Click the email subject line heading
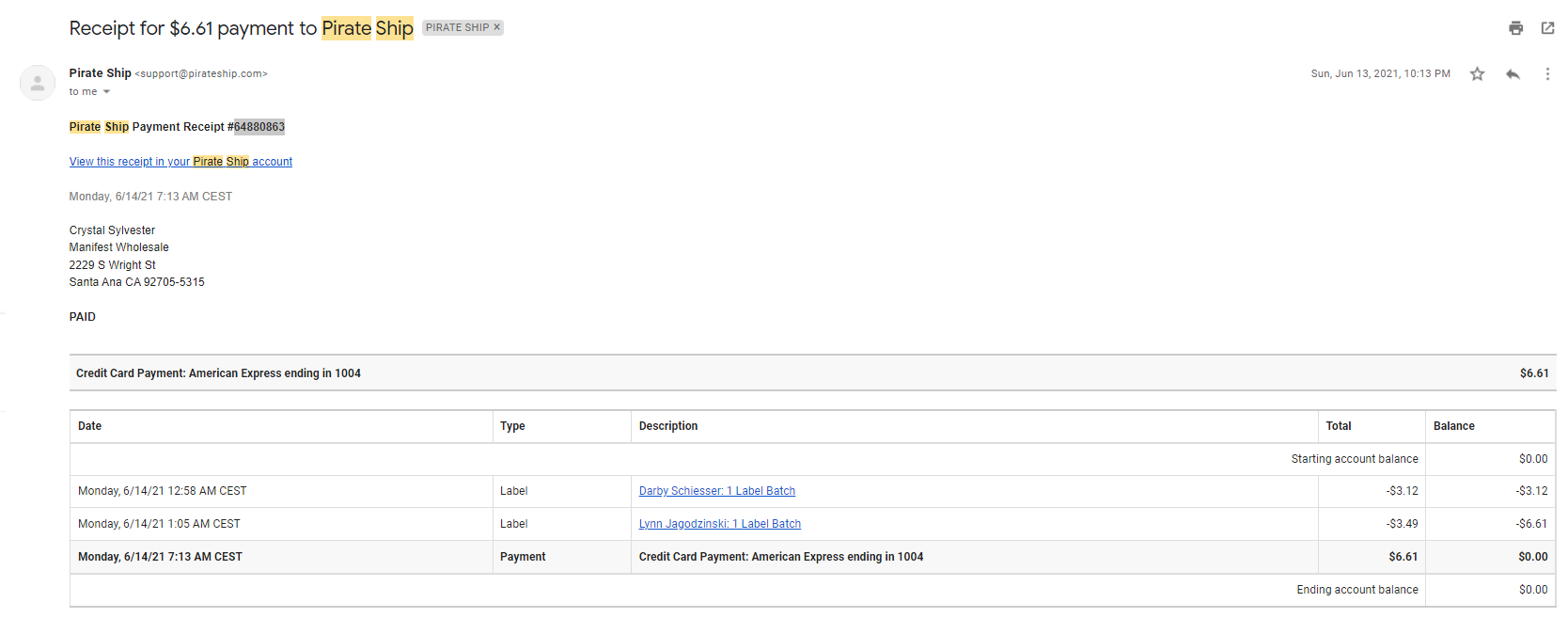 [241, 28]
